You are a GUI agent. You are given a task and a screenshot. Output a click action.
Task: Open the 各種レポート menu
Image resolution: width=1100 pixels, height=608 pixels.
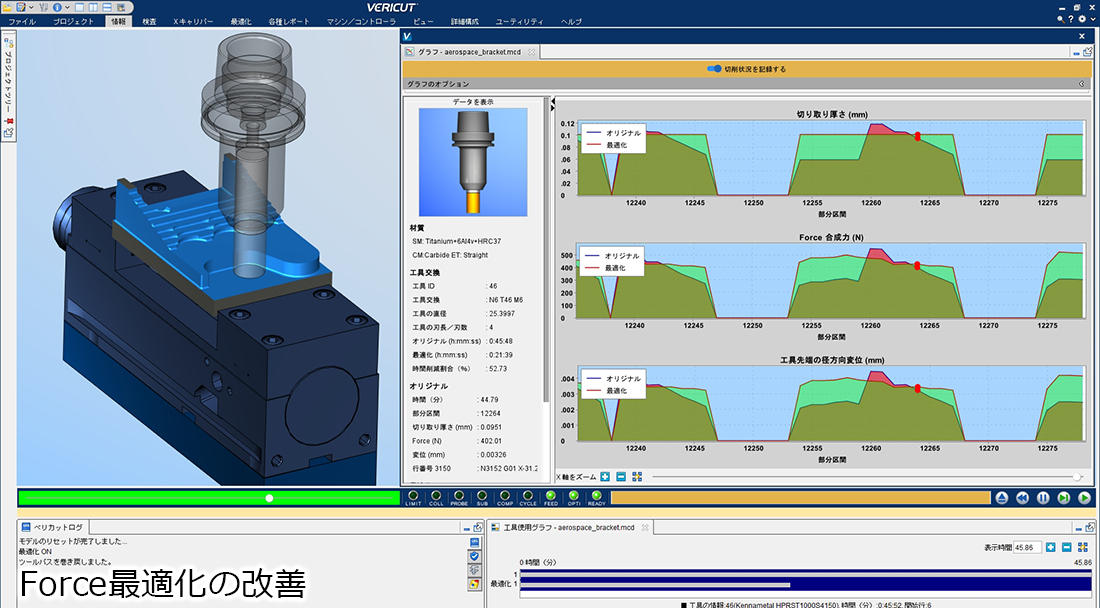point(288,22)
